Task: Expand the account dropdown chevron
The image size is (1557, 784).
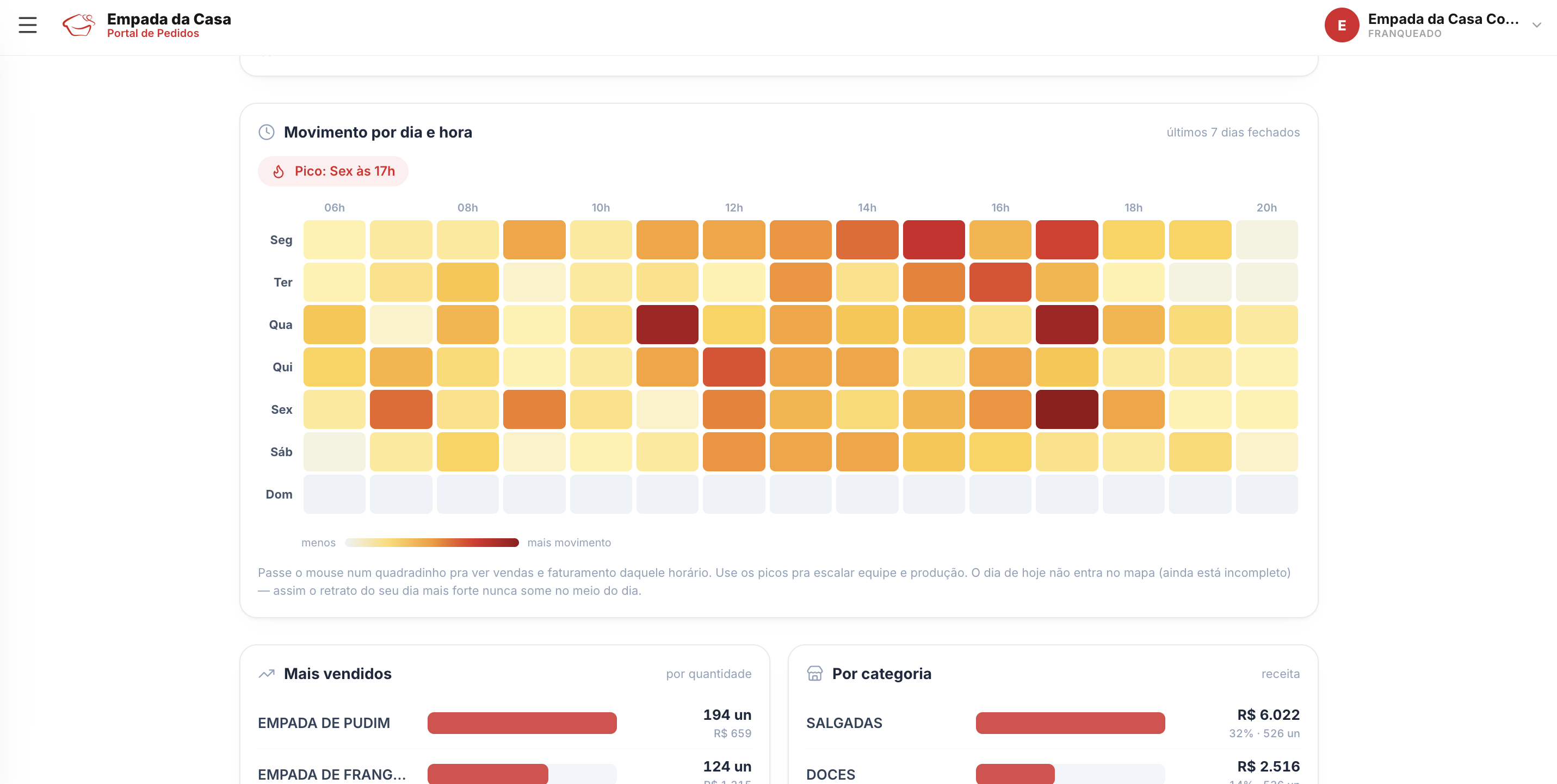Action: pos(1536,26)
